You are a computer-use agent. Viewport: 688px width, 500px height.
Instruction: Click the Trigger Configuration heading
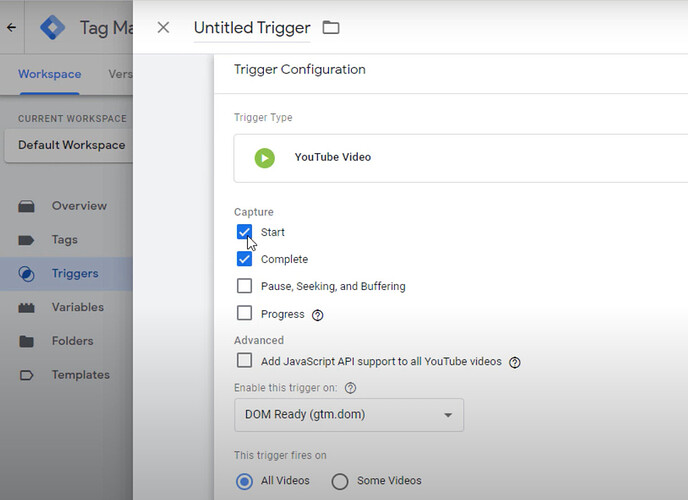tap(300, 69)
